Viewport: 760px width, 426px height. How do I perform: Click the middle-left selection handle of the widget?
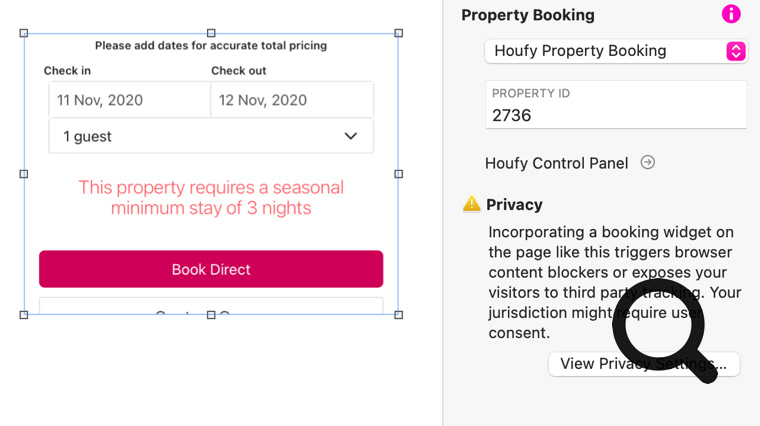pos(24,174)
